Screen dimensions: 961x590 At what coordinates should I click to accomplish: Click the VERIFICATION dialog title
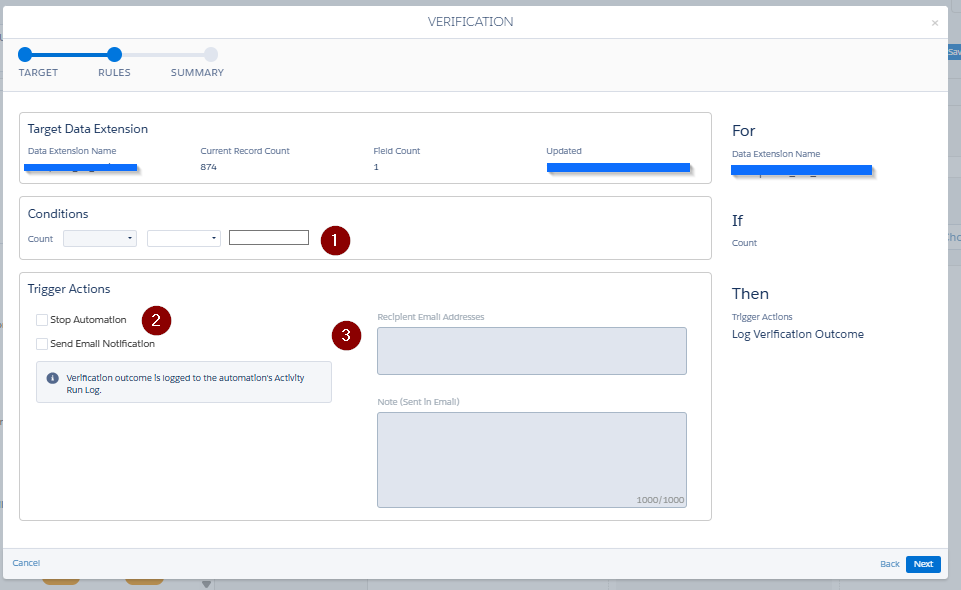click(471, 21)
